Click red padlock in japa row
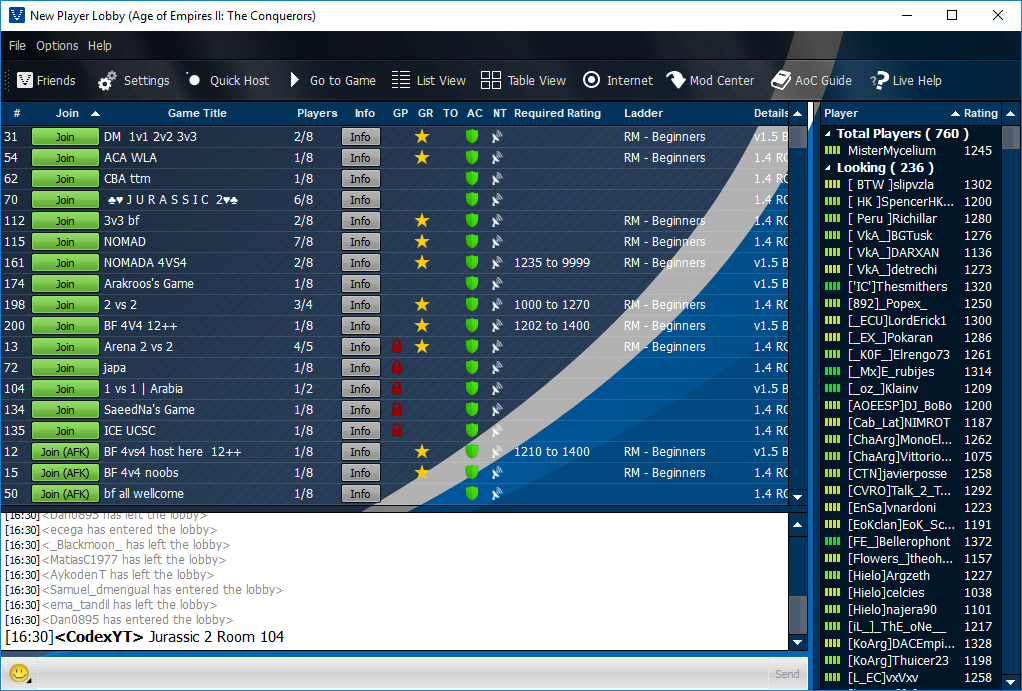The height and width of the screenshot is (691, 1022). tap(397, 367)
